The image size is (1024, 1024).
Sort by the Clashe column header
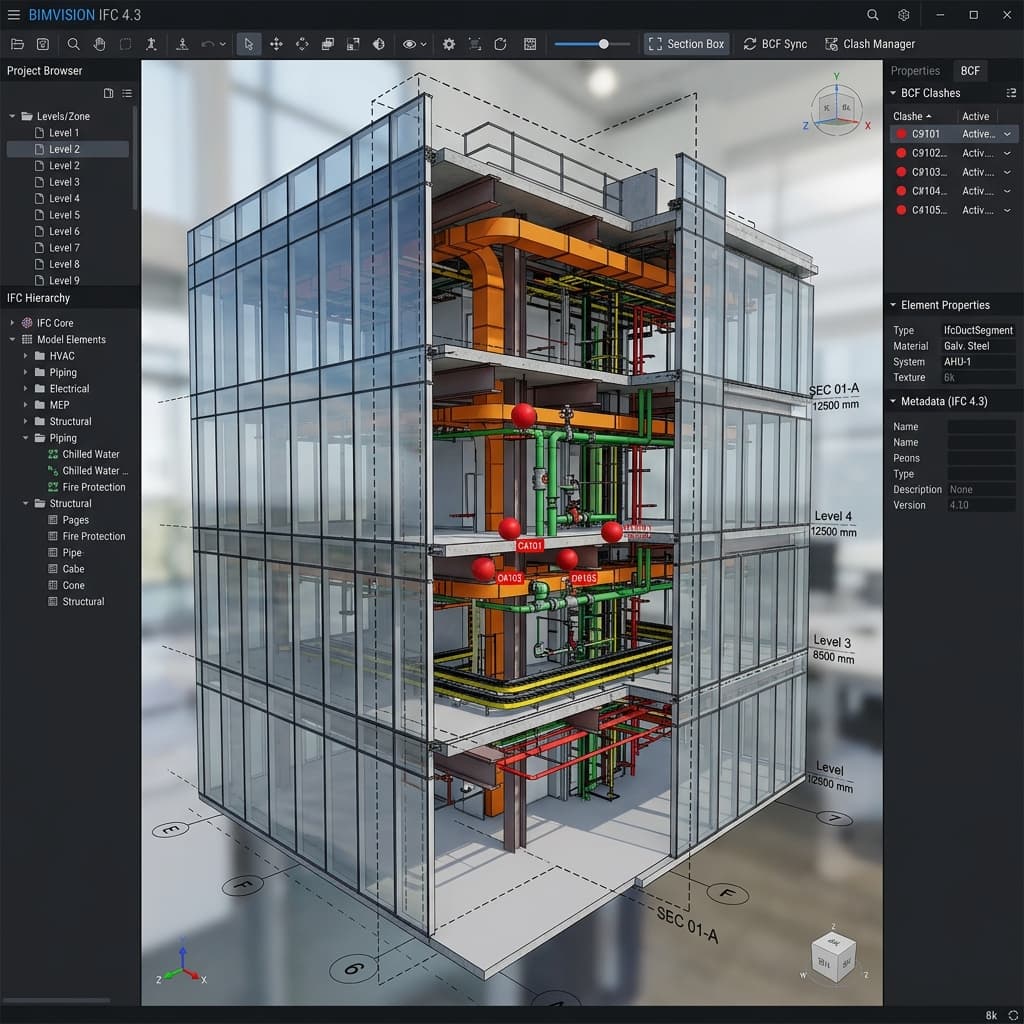912,116
